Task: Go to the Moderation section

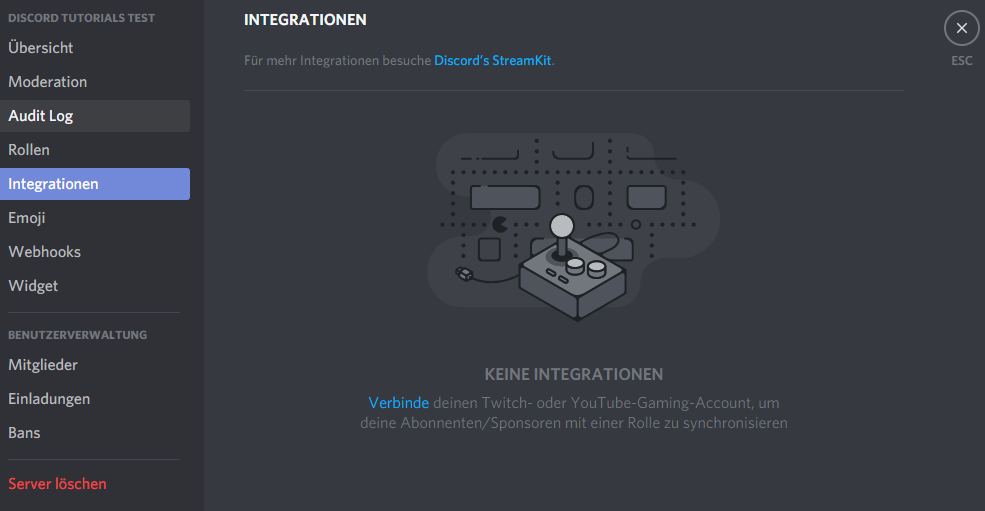Action: tap(48, 82)
